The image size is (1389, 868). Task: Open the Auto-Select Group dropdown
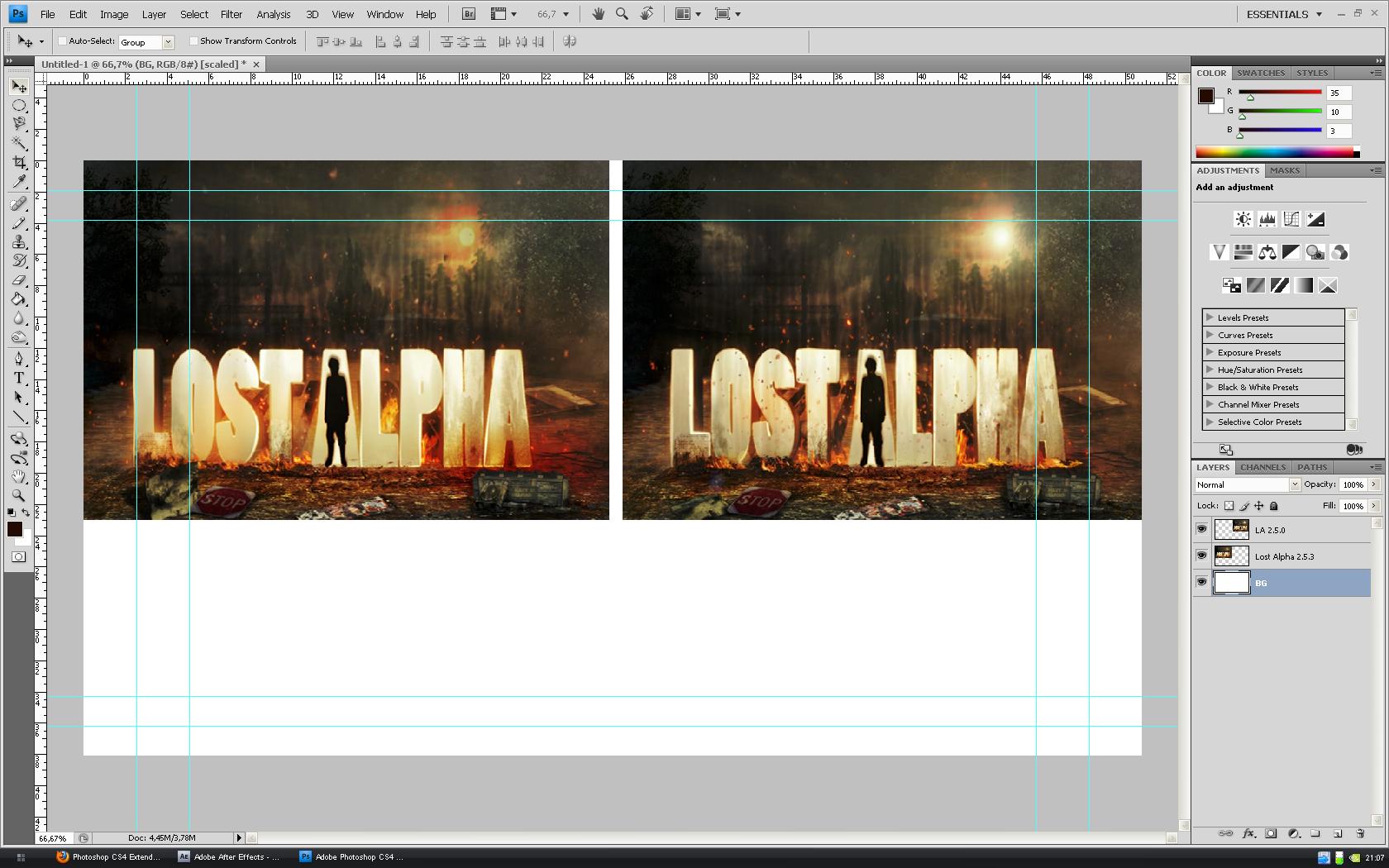(x=146, y=42)
